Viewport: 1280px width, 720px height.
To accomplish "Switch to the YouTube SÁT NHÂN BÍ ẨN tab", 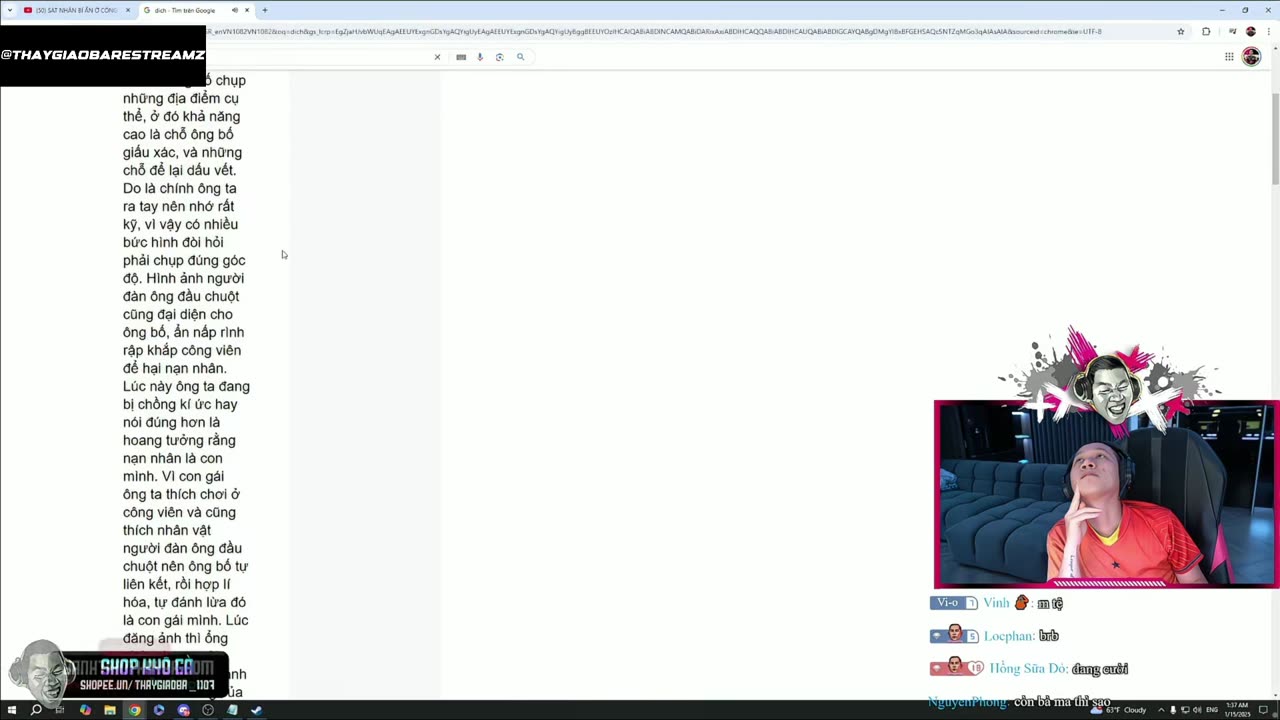I will (77, 10).
